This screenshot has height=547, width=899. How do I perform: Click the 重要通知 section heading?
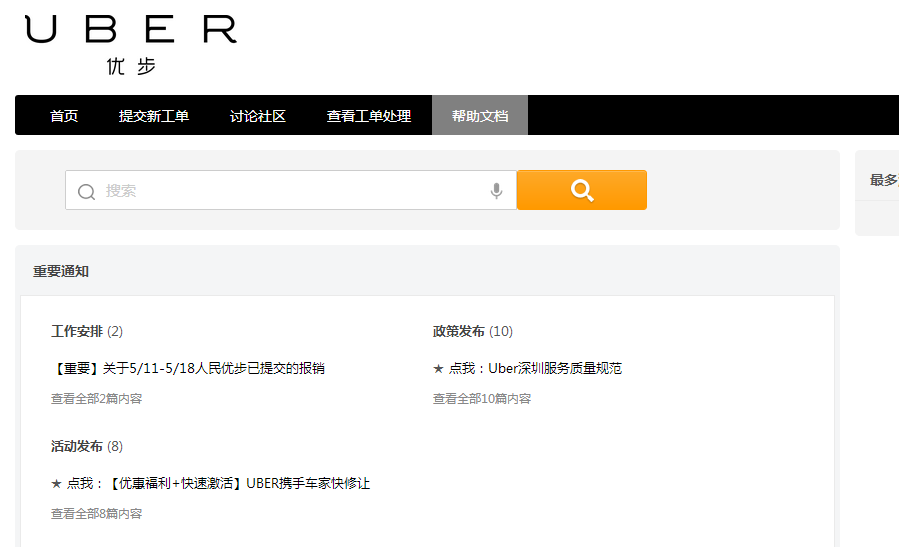61,271
